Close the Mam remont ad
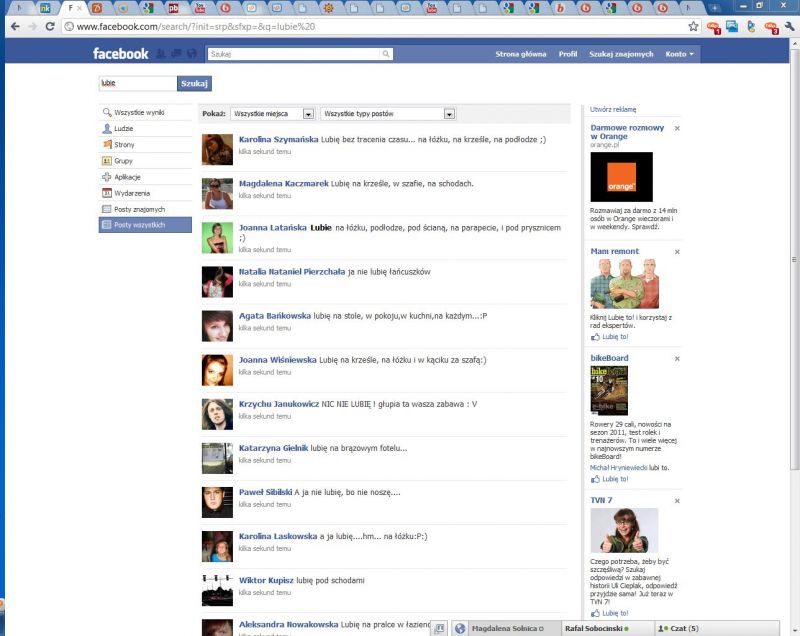This screenshot has width=800, height=636. click(677, 252)
